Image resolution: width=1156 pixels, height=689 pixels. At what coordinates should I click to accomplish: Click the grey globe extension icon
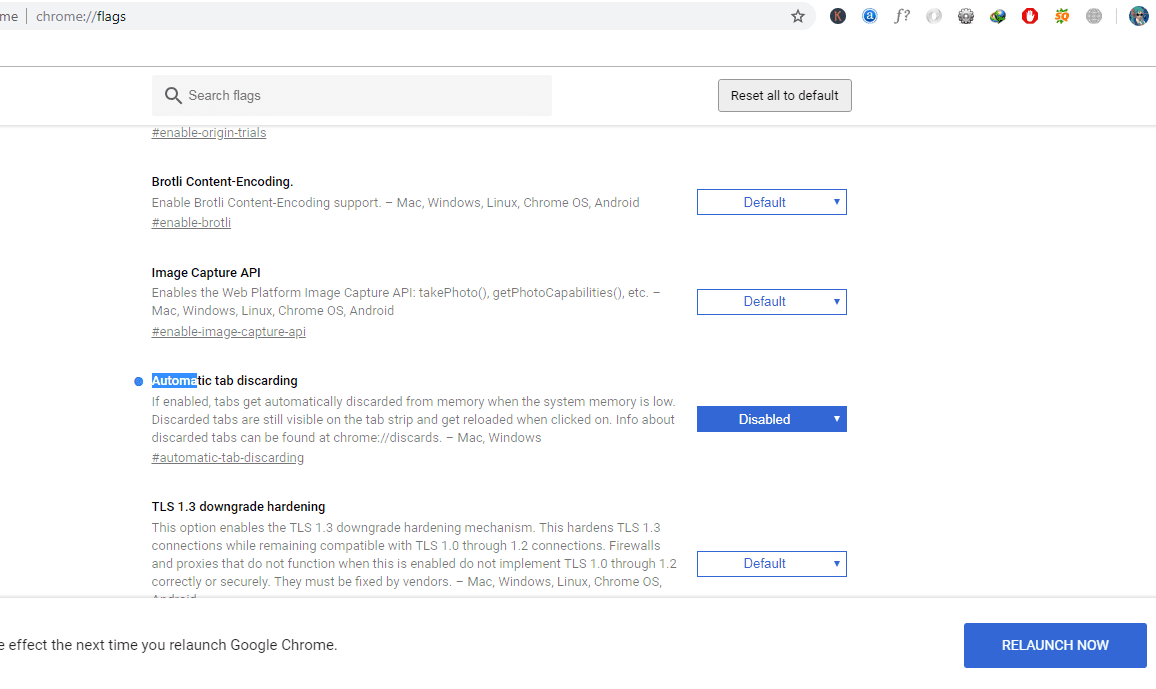[x=1094, y=16]
